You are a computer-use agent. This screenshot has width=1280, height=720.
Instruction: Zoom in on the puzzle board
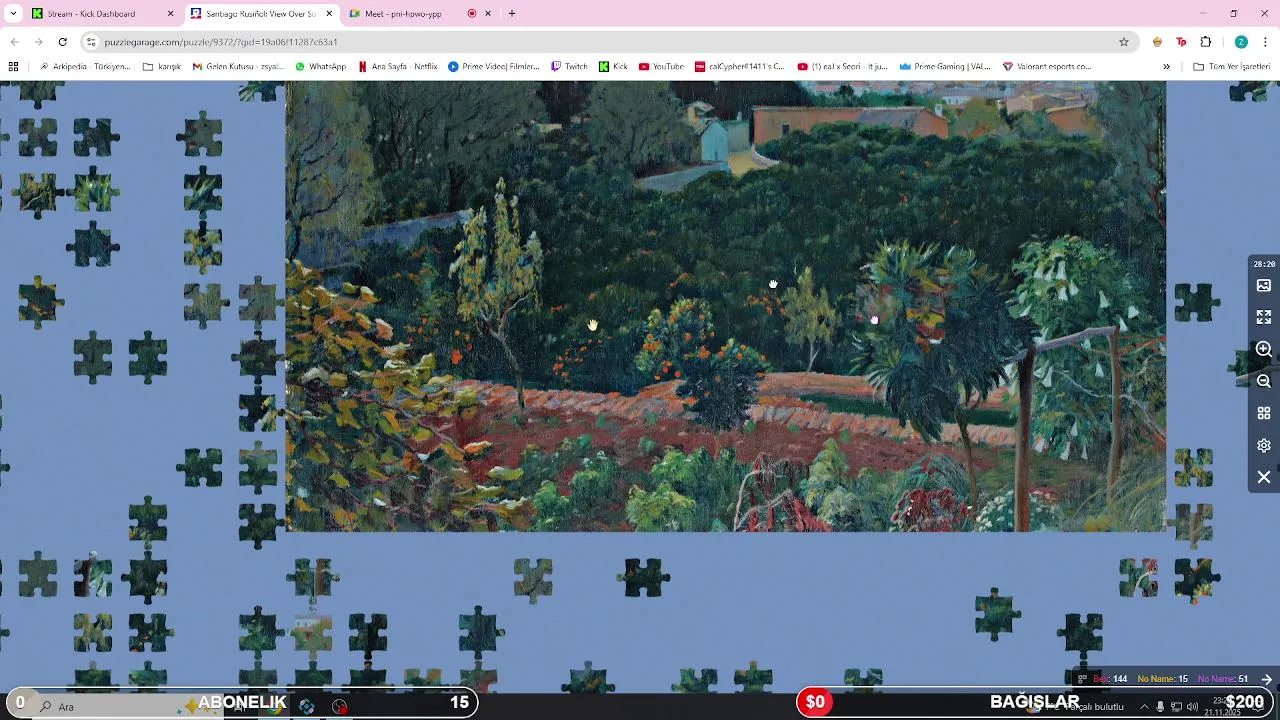coord(1264,349)
